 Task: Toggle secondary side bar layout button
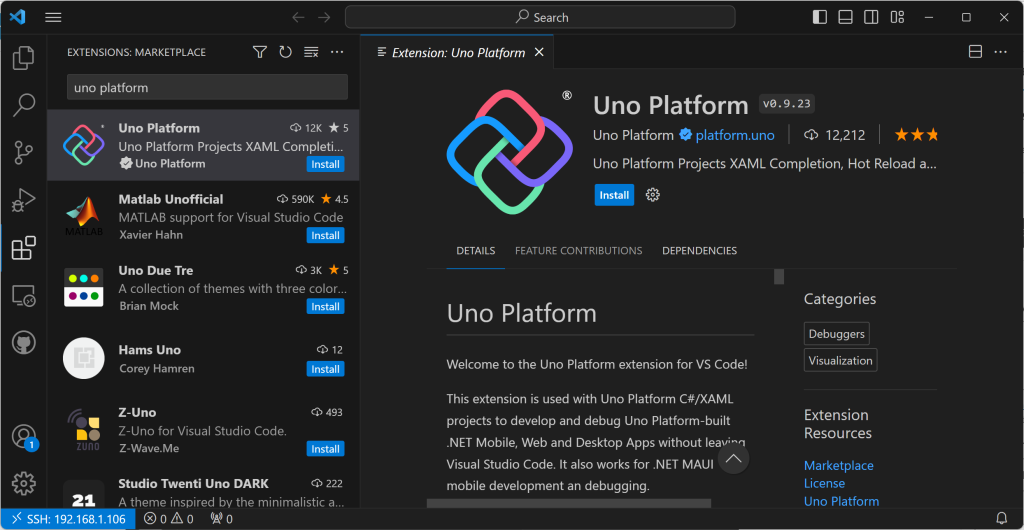pos(872,17)
